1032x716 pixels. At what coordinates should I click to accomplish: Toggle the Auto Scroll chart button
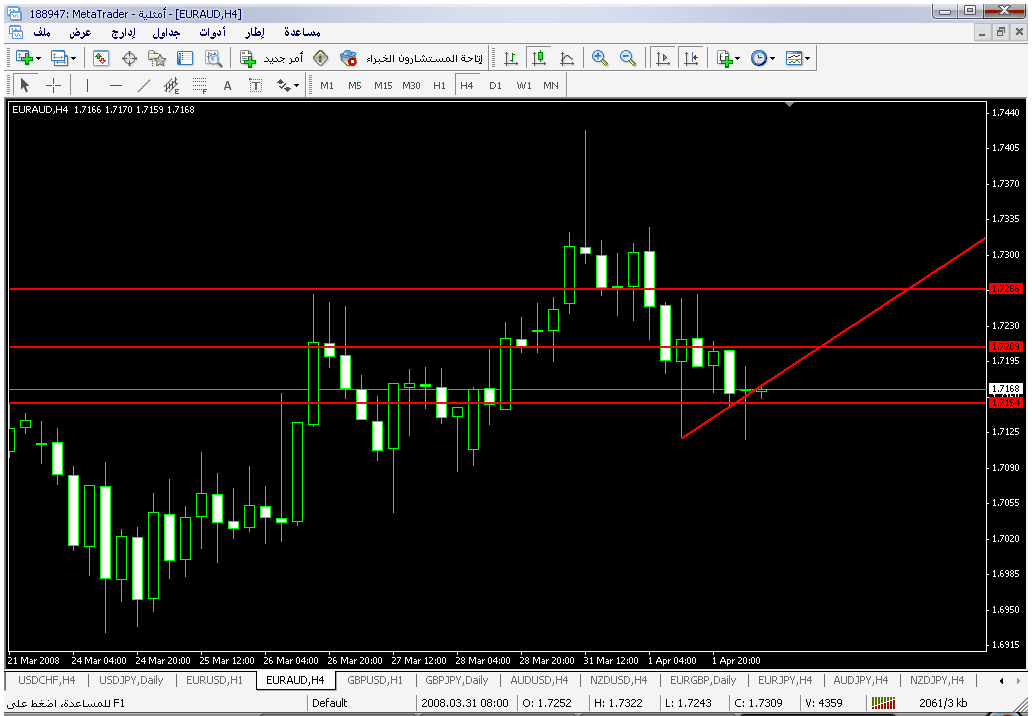[662, 58]
